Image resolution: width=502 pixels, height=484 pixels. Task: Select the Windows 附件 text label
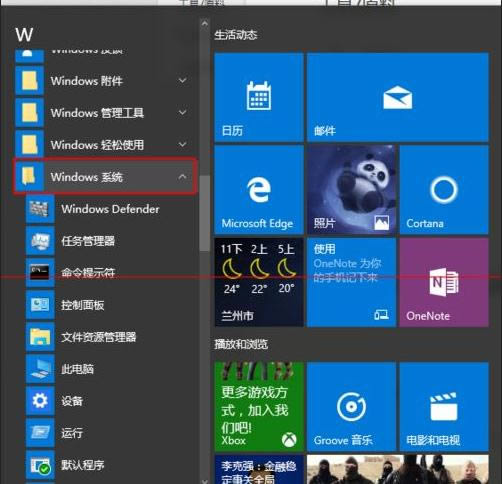87,81
